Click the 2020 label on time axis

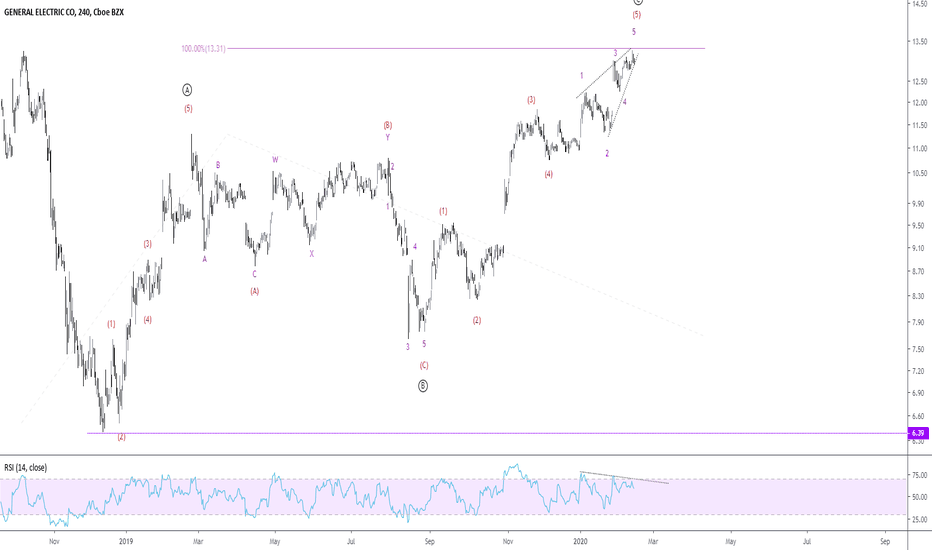click(580, 541)
